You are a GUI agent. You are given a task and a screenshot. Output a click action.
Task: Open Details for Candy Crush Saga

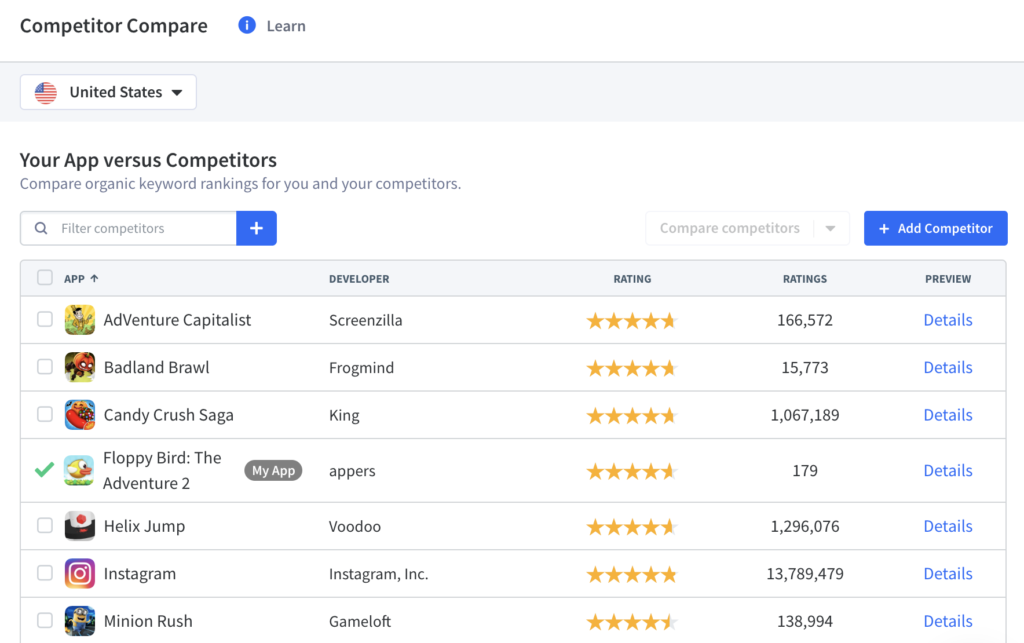(948, 415)
